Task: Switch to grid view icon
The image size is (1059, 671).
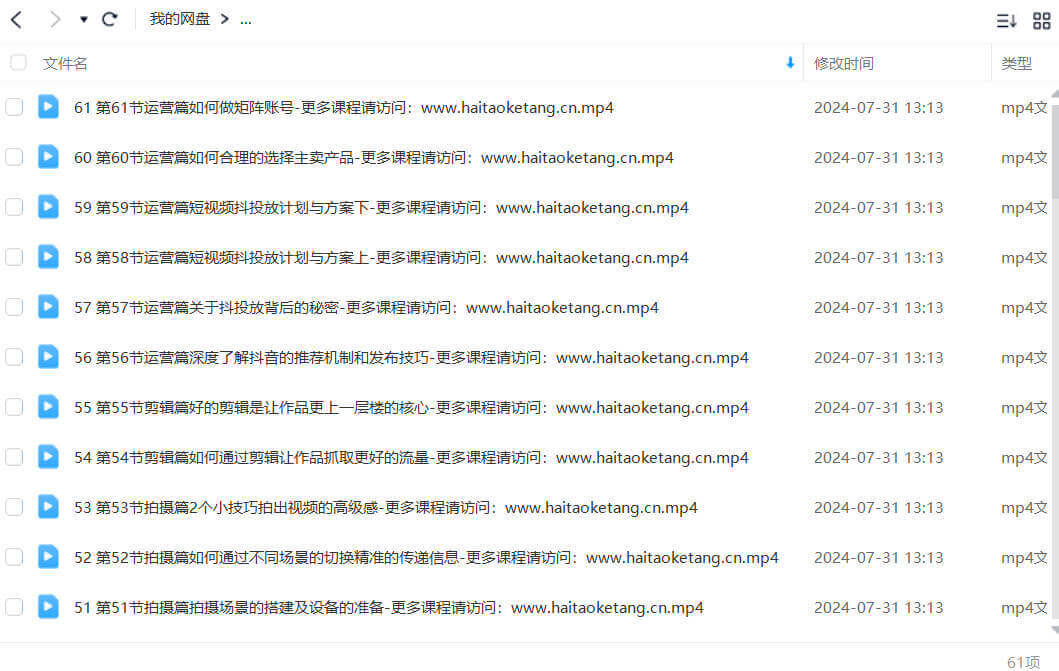Action: click(x=1041, y=21)
